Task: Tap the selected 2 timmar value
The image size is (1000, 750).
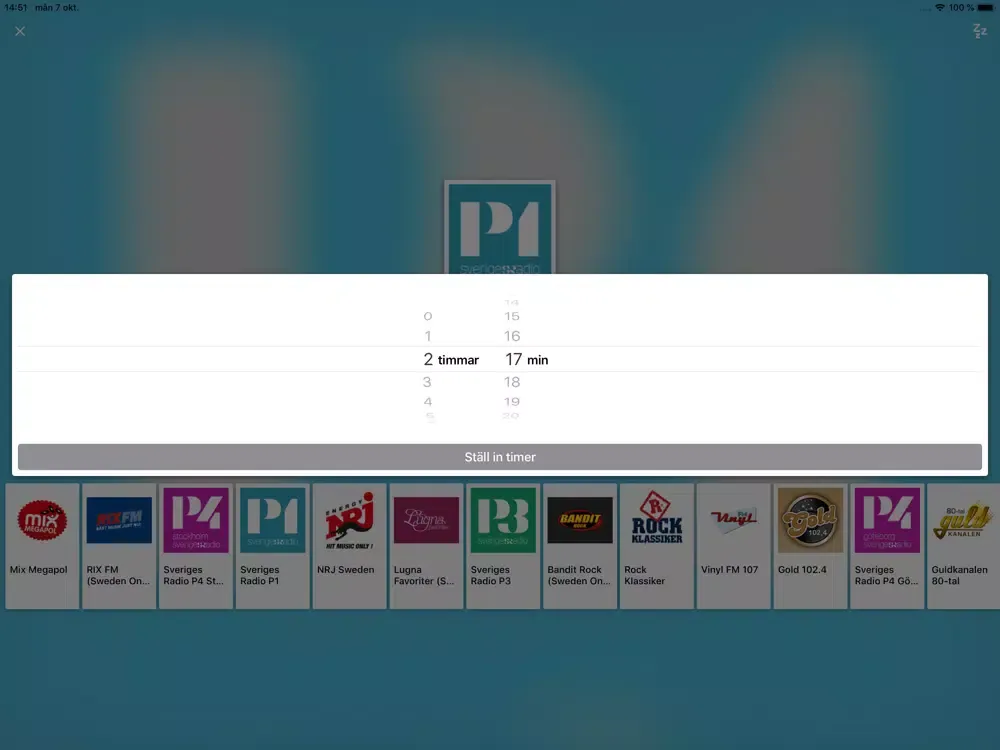Action: pos(451,360)
